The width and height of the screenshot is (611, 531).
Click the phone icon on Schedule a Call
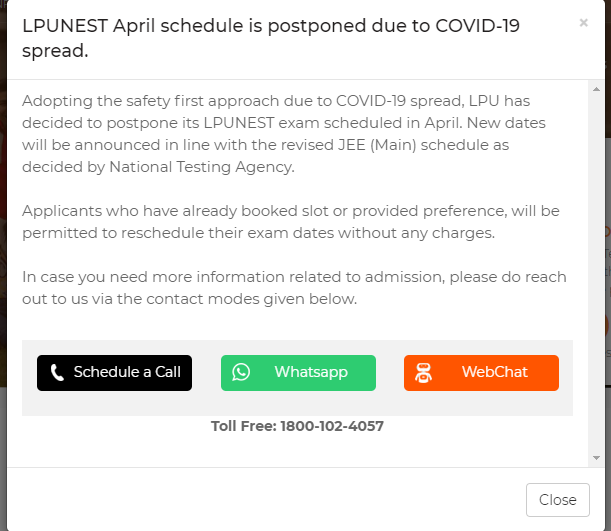[57, 373]
